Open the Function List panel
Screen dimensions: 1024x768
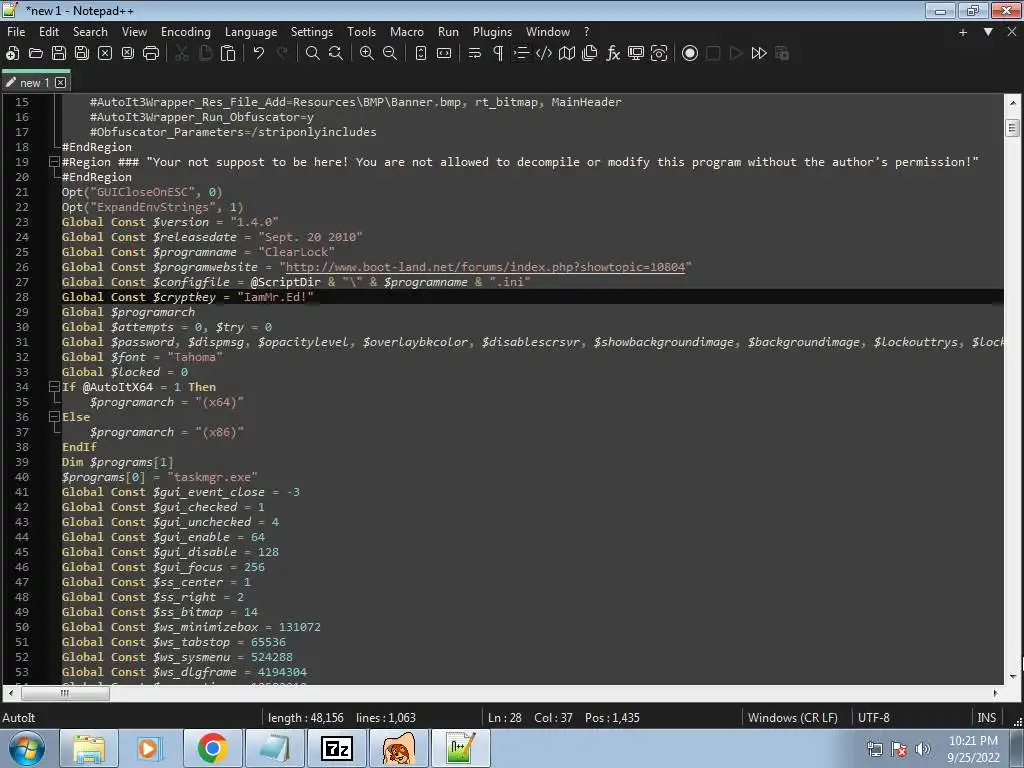[x=613, y=54]
